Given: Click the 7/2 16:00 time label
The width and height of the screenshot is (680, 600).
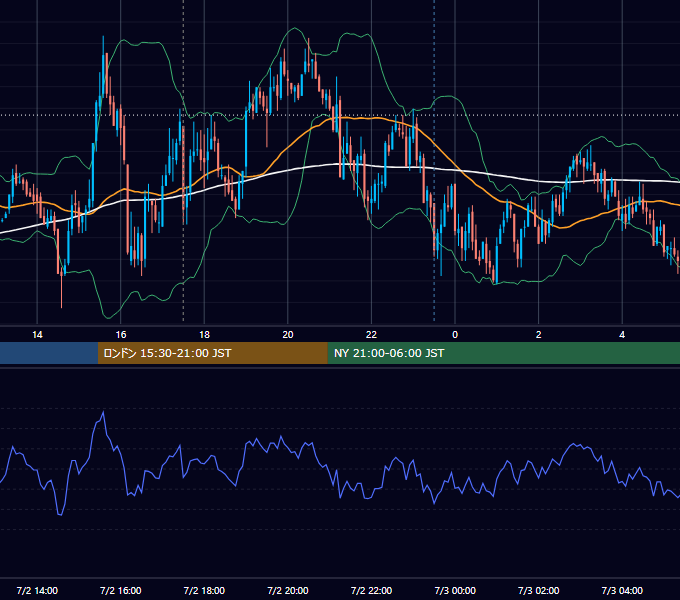Looking at the screenshot, I should [121, 590].
